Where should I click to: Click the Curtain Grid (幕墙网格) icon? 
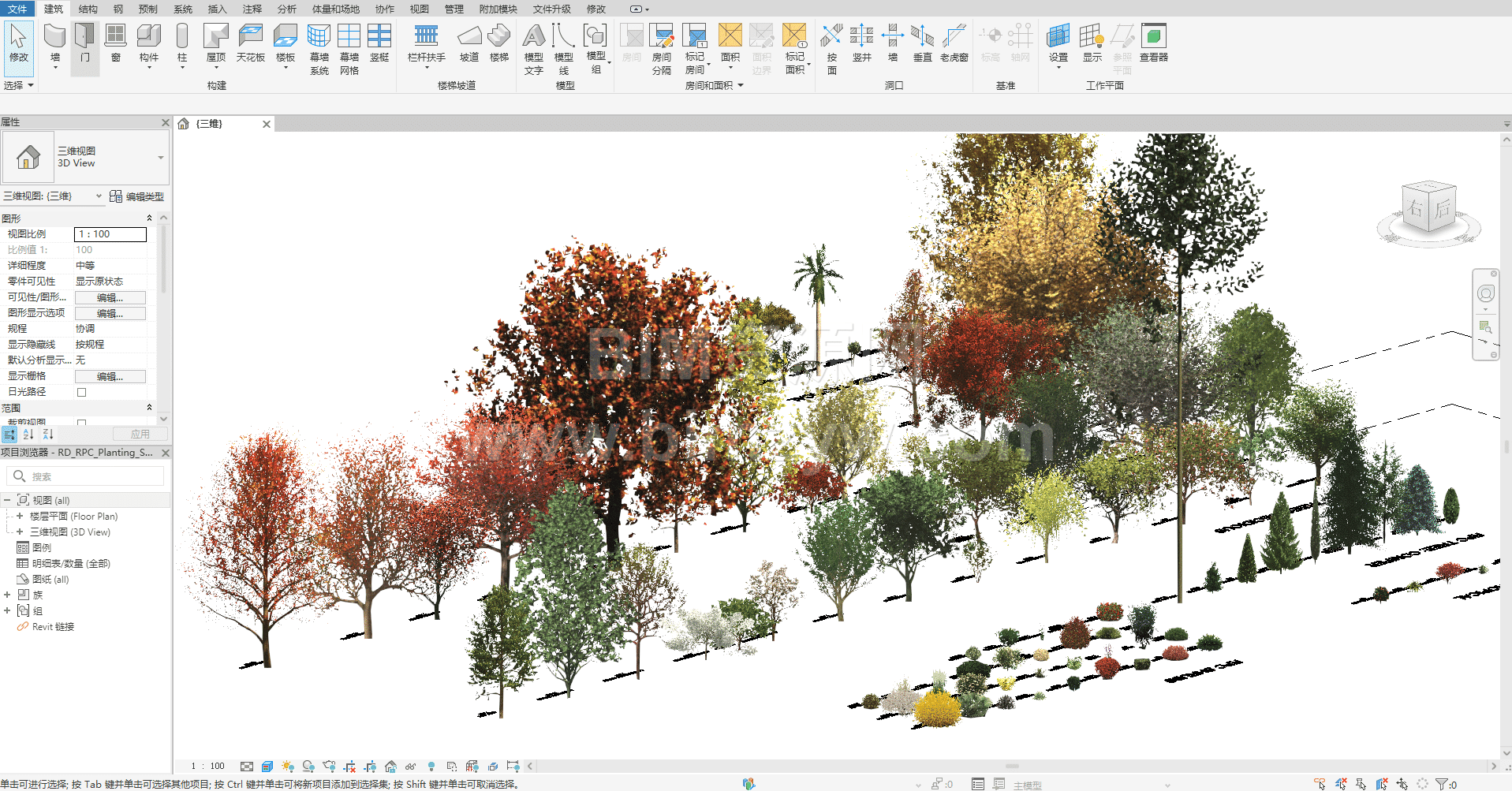point(349,48)
